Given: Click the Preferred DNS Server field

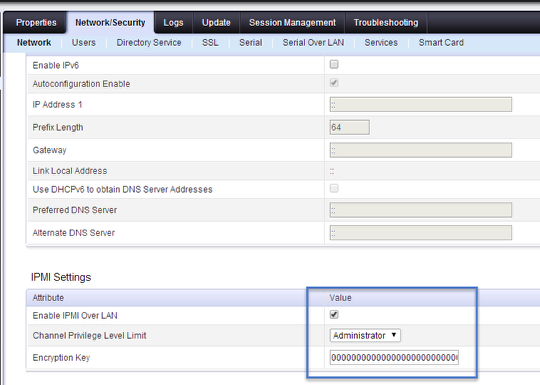Looking at the screenshot, I should pos(420,210).
